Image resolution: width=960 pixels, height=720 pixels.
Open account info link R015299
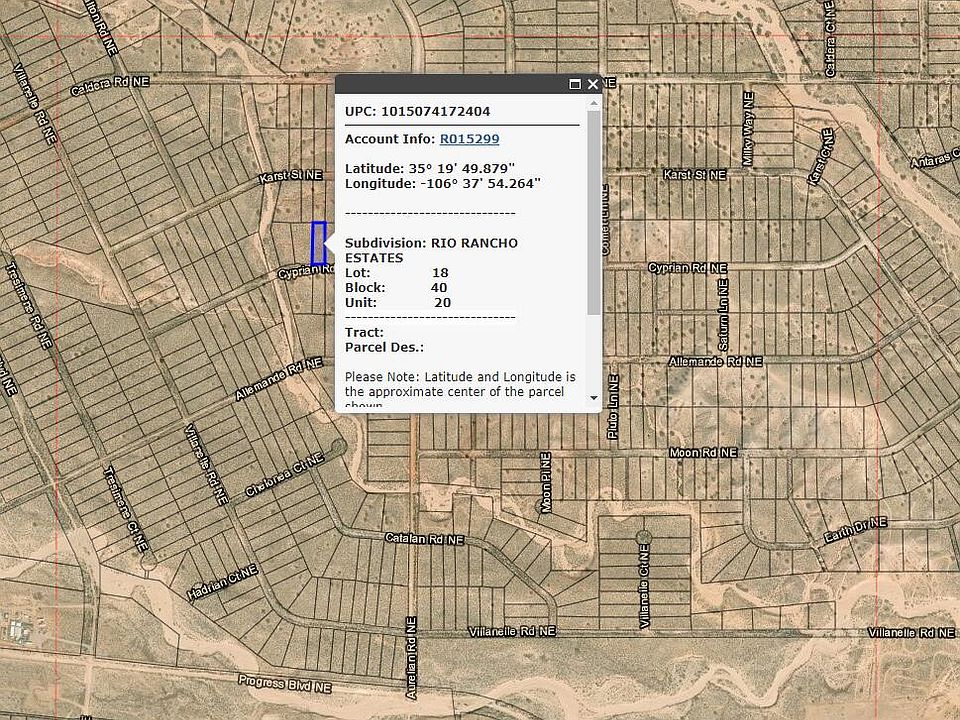(469, 139)
